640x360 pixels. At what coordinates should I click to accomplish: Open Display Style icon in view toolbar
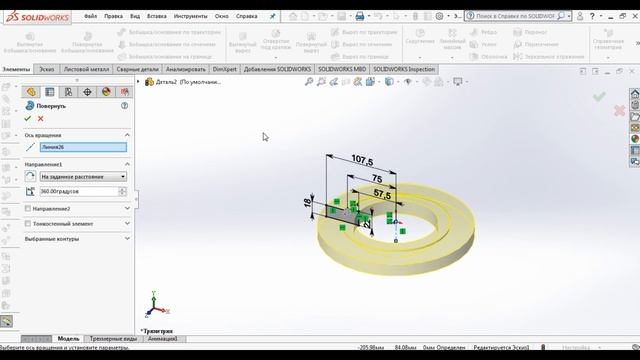(389, 82)
